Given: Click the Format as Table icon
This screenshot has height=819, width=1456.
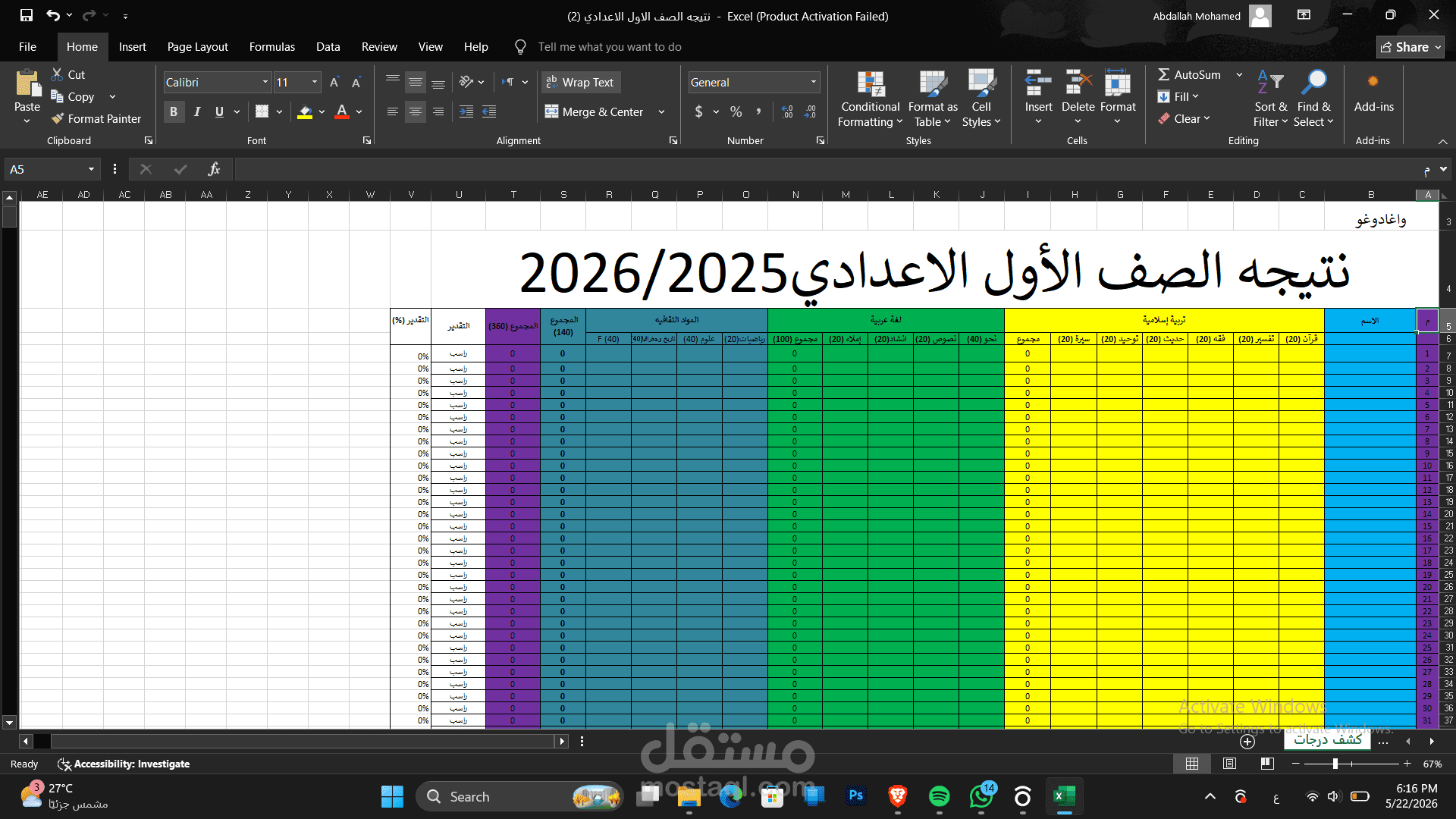Looking at the screenshot, I should [933, 83].
